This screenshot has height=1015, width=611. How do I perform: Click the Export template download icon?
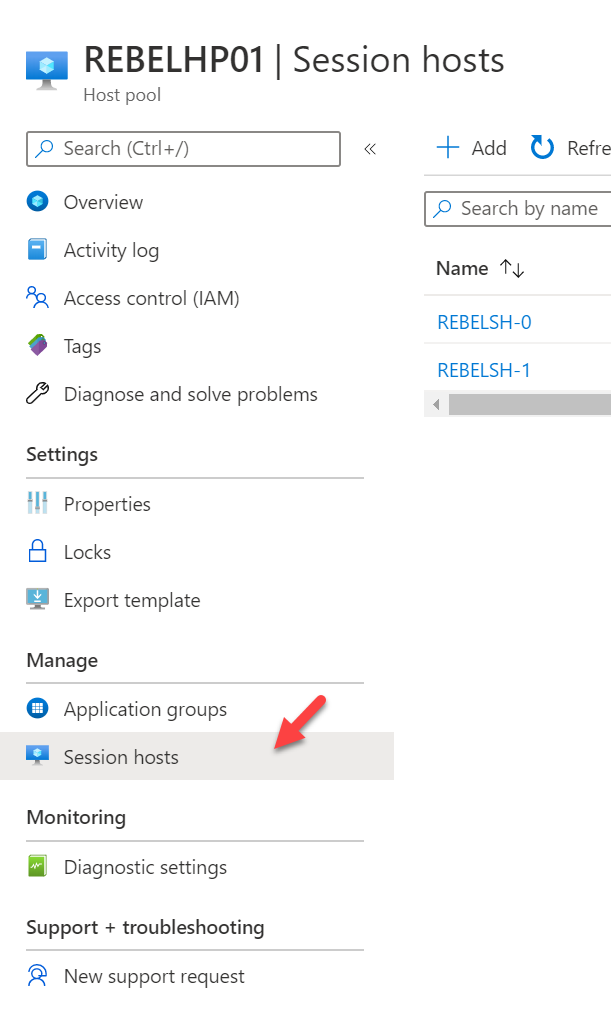[38, 599]
